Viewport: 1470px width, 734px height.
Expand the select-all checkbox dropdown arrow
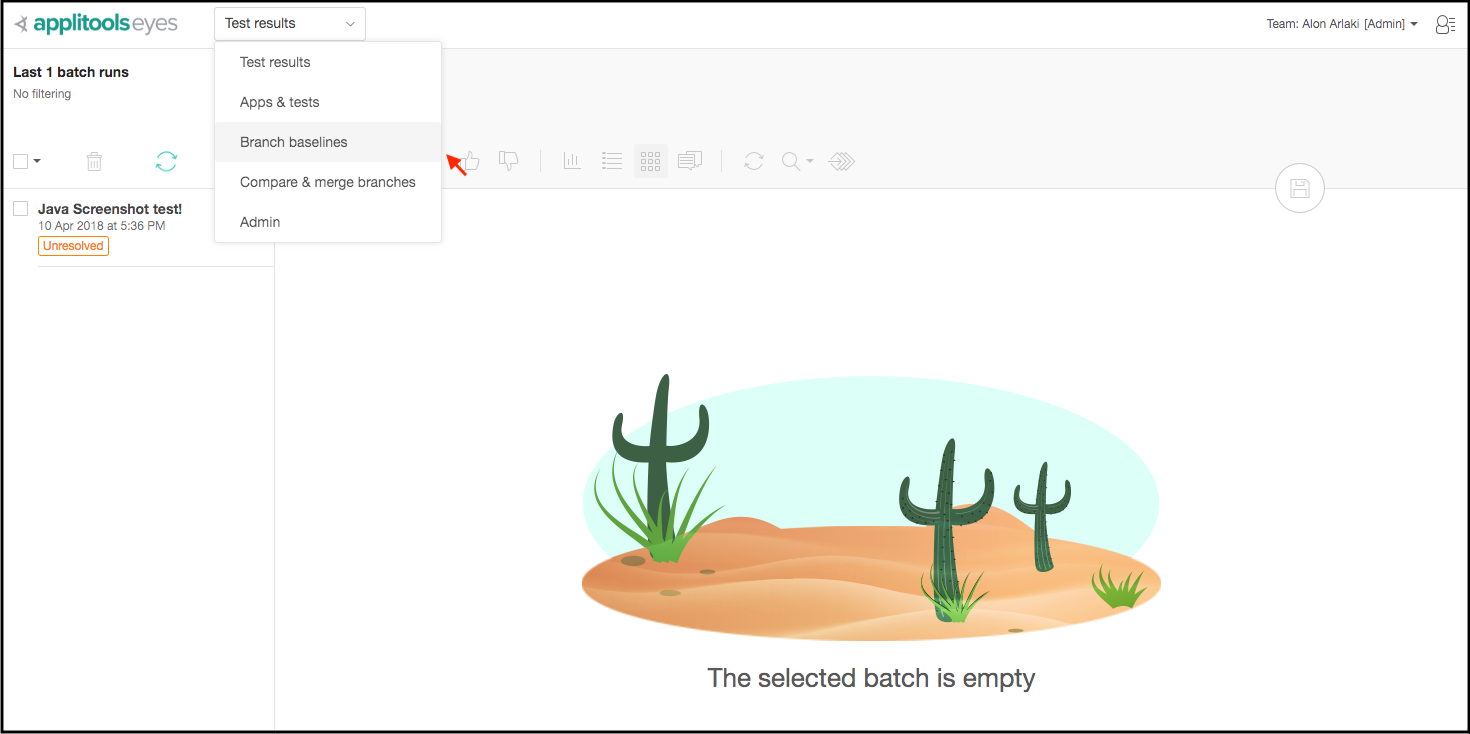37,161
